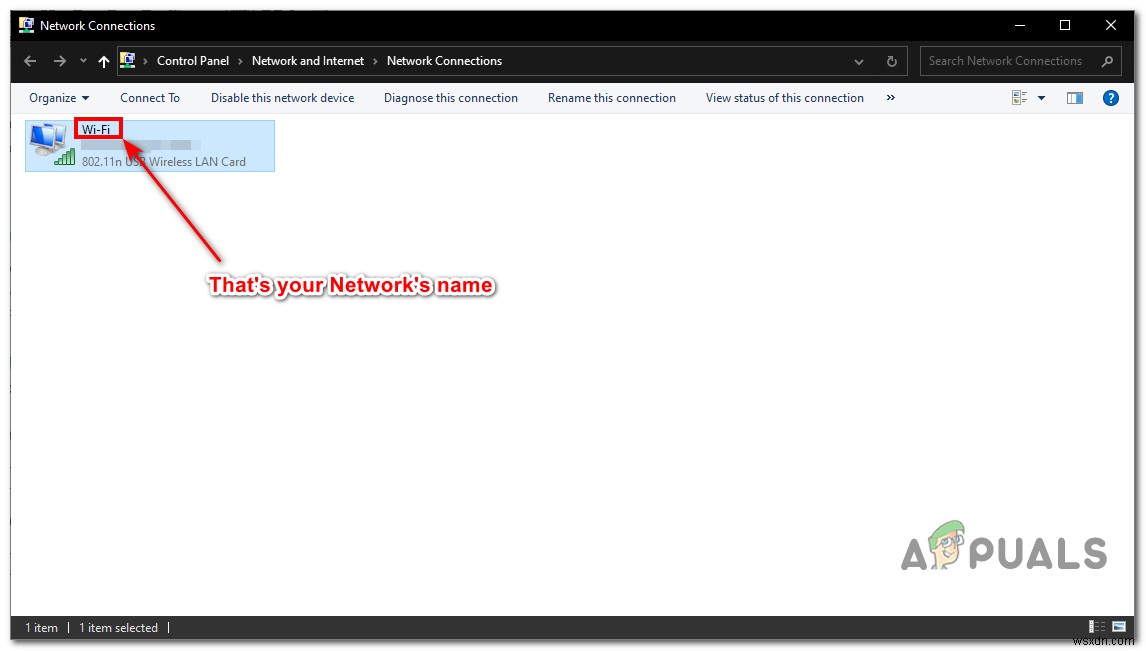Click the refresh icon in the address bar
The image size is (1146, 651).
click(890, 61)
